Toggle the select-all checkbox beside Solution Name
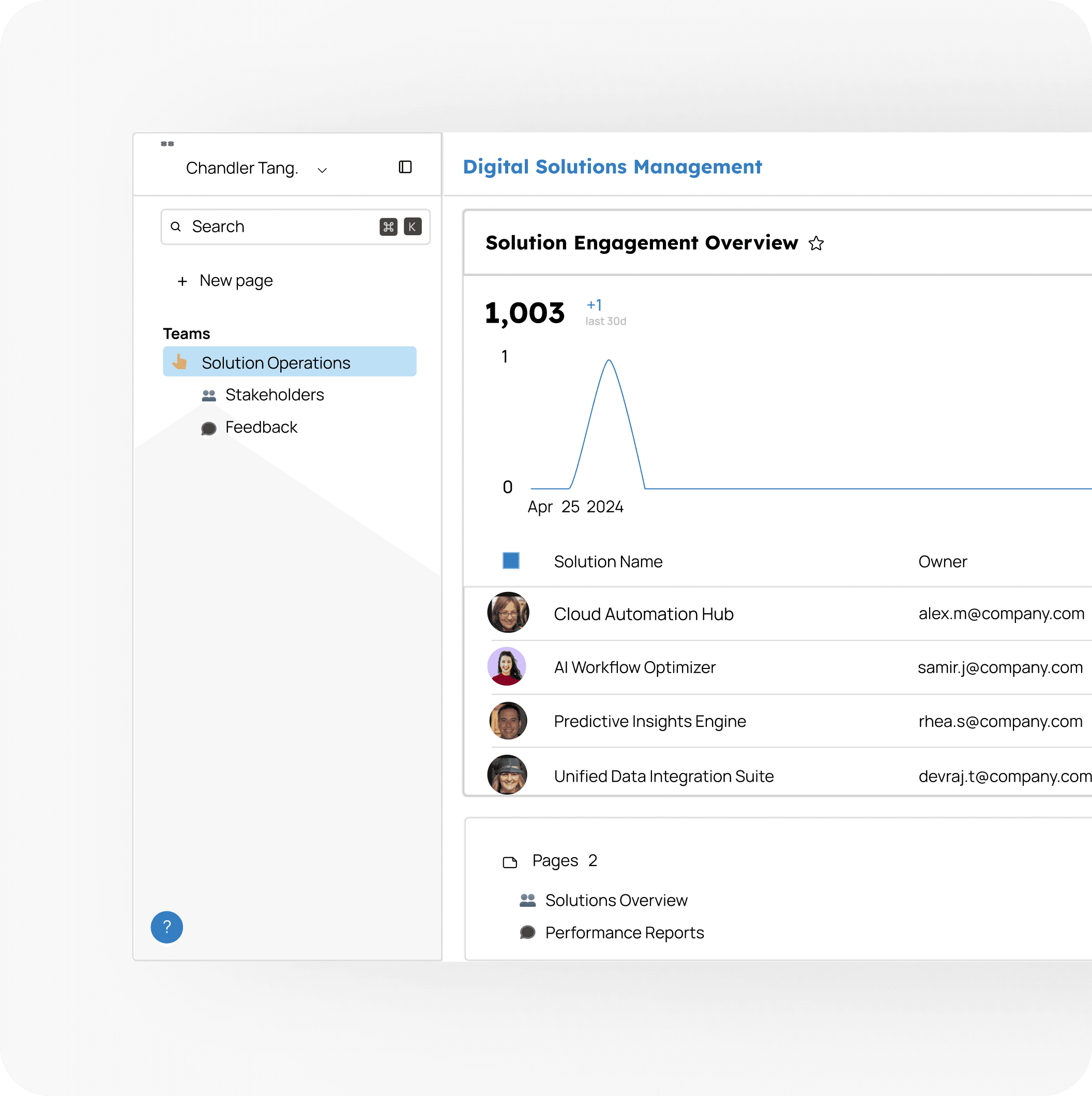The width and height of the screenshot is (1092, 1096). tap(510, 560)
